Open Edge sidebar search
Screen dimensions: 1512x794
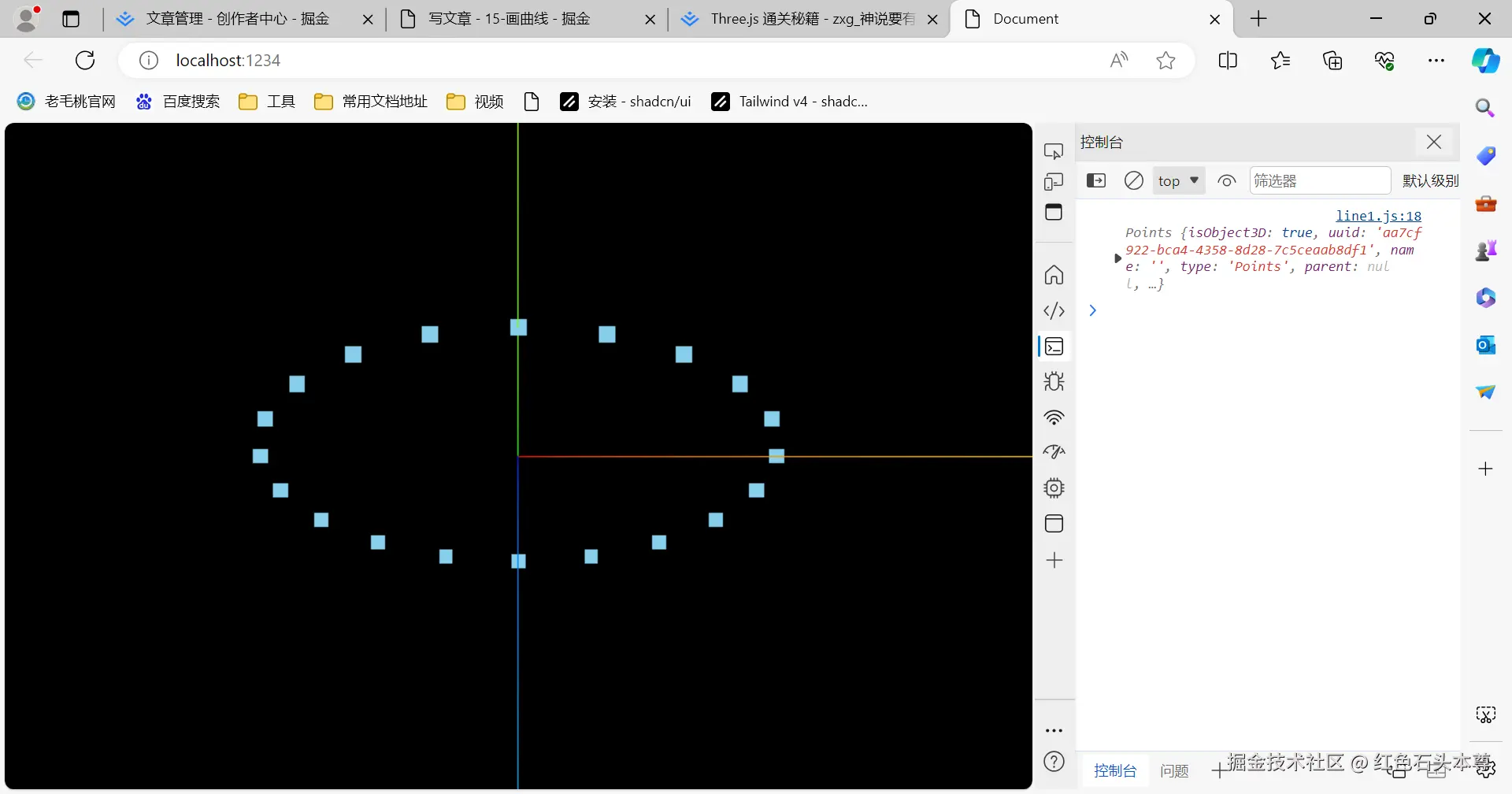point(1485,108)
